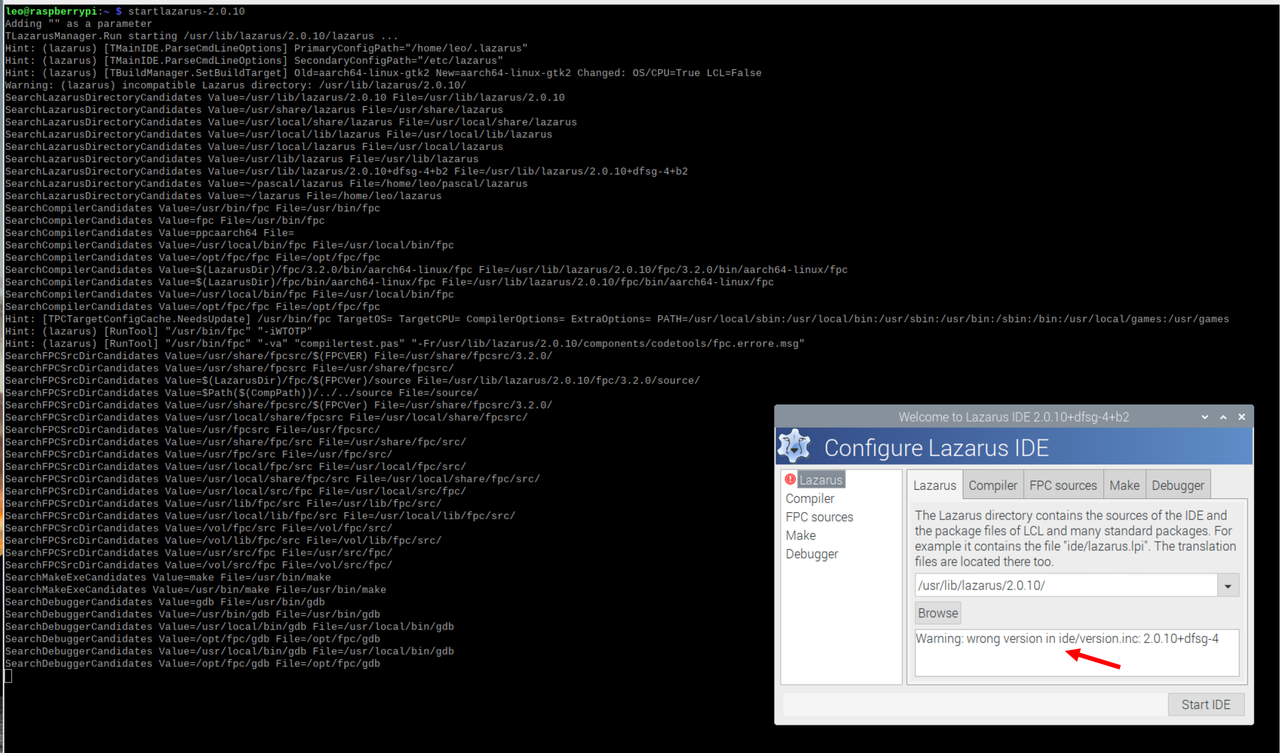Click the 'startlazarus-2.0.10' command in the terminal

tap(187, 11)
